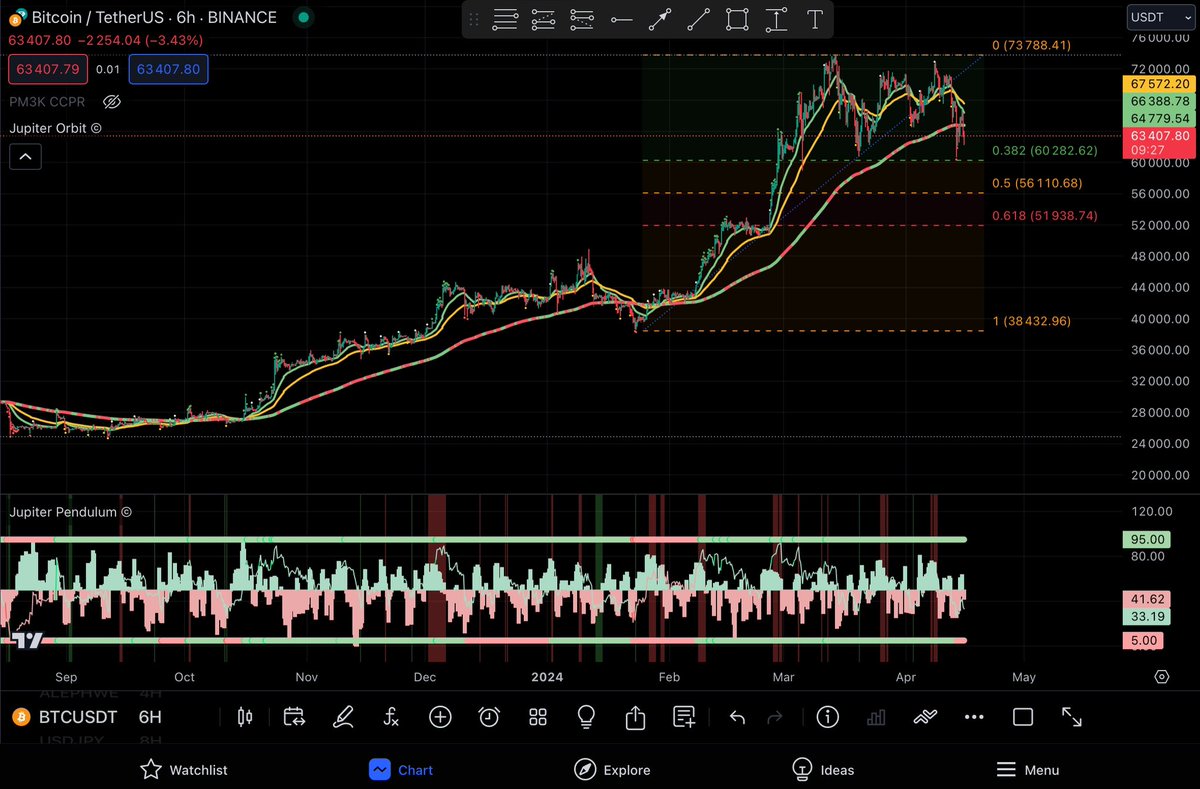Open the bar chart financials icon

876,717
